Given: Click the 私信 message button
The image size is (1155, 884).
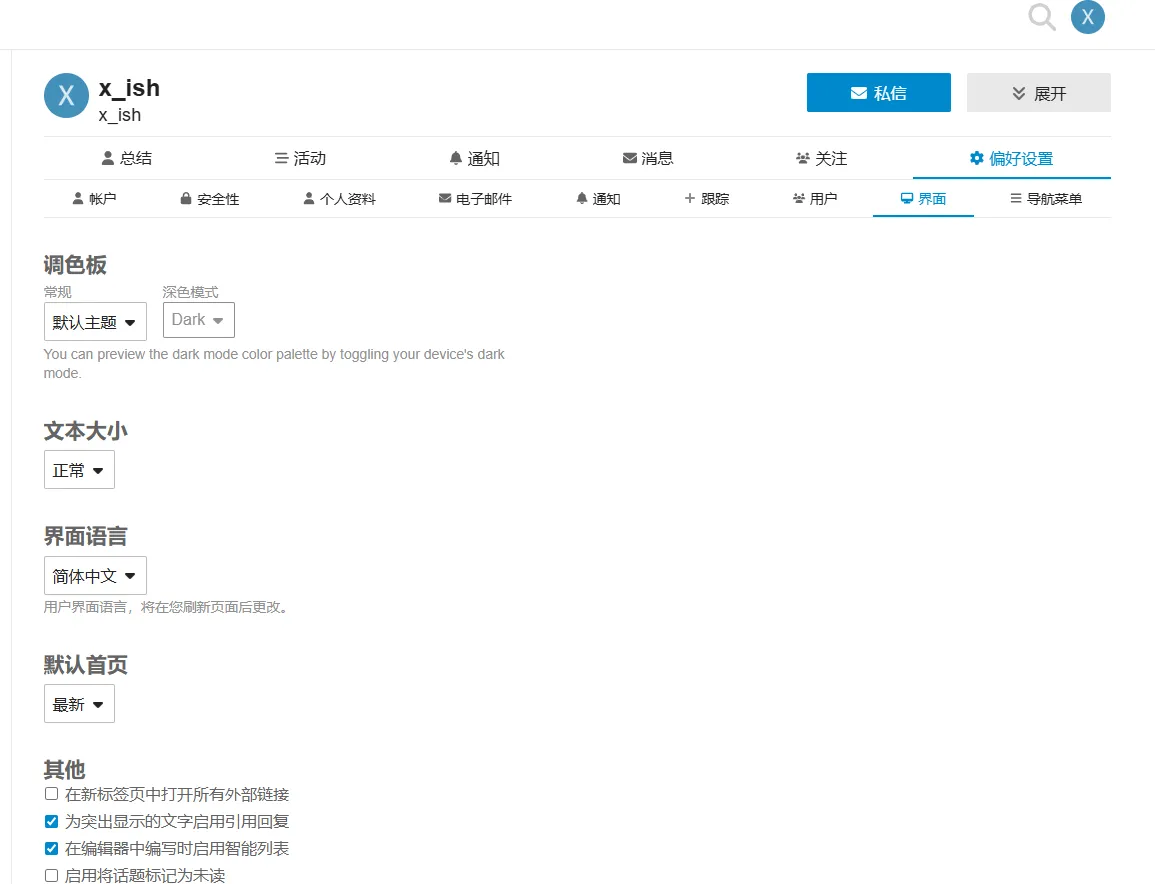Looking at the screenshot, I should coord(878,93).
